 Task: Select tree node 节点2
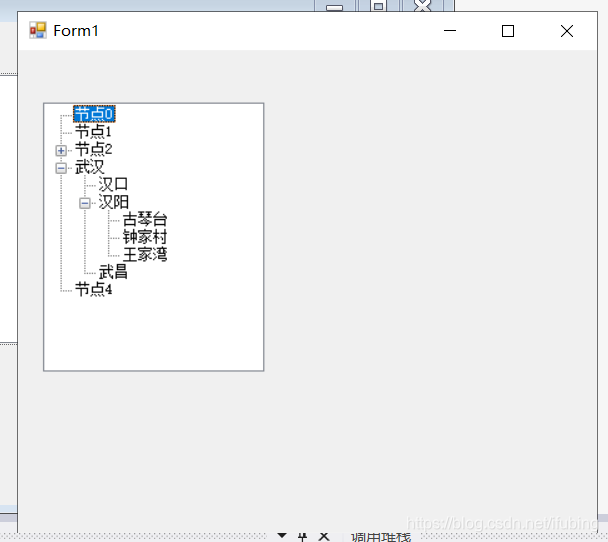pos(93,149)
